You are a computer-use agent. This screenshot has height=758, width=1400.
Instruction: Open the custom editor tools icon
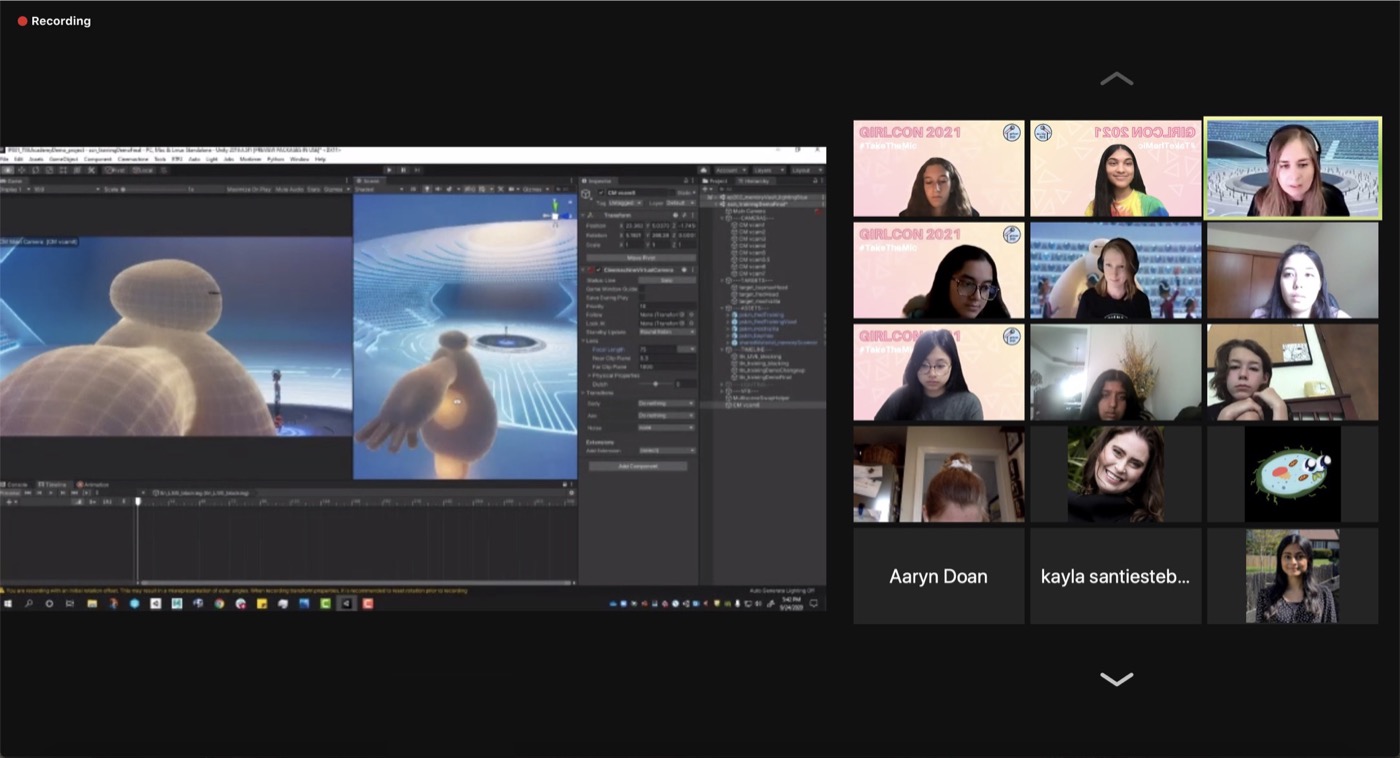(x=92, y=170)
